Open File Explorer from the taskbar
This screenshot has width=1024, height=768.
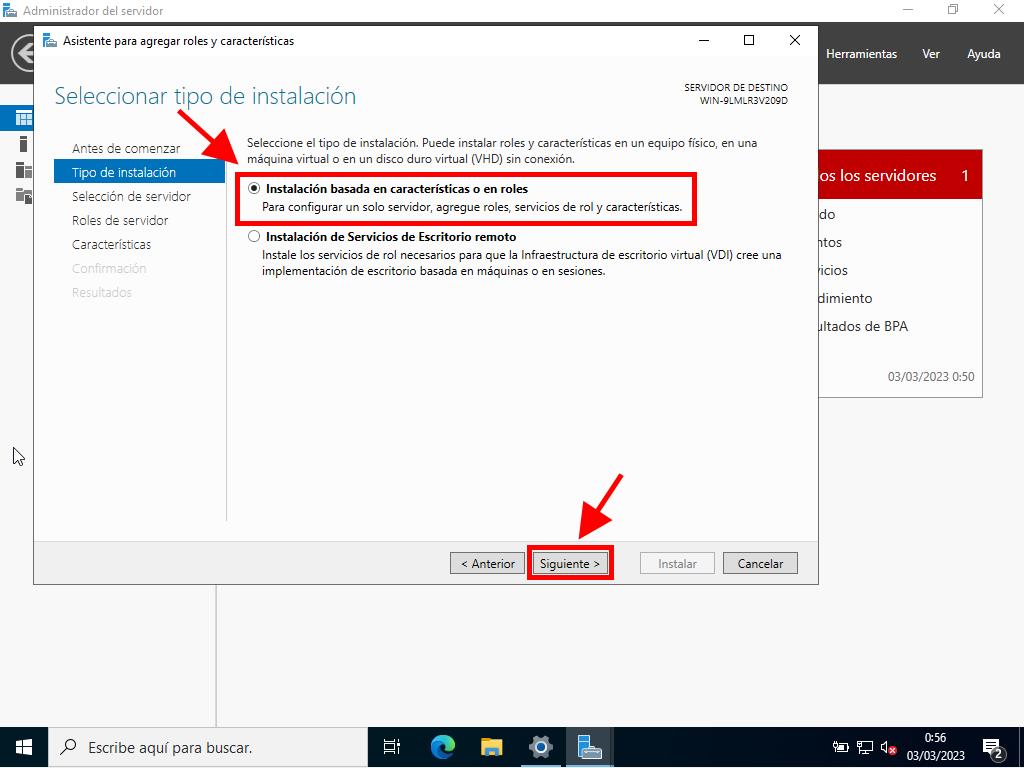pyautogui.click(x=491, y=747)
